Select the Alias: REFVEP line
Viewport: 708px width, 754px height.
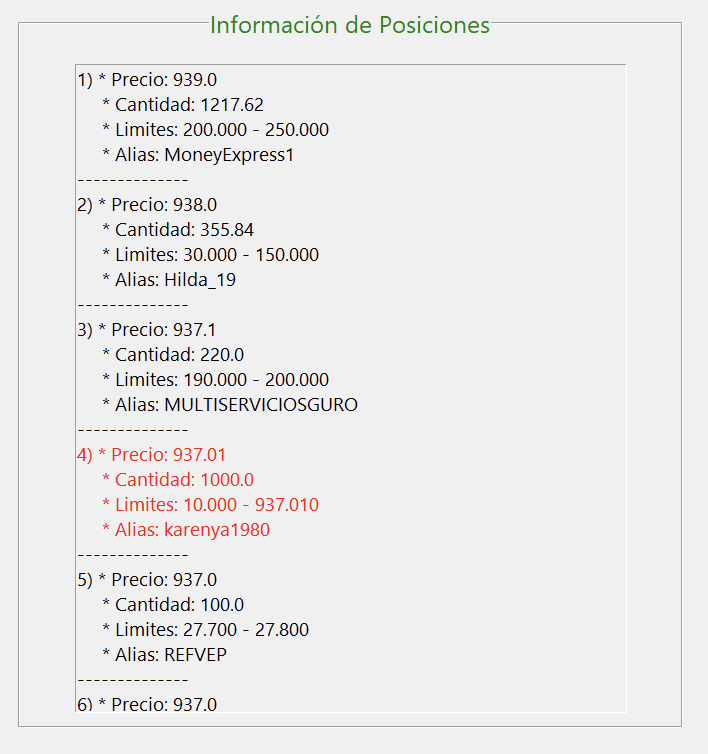click(x=164, y=655)
